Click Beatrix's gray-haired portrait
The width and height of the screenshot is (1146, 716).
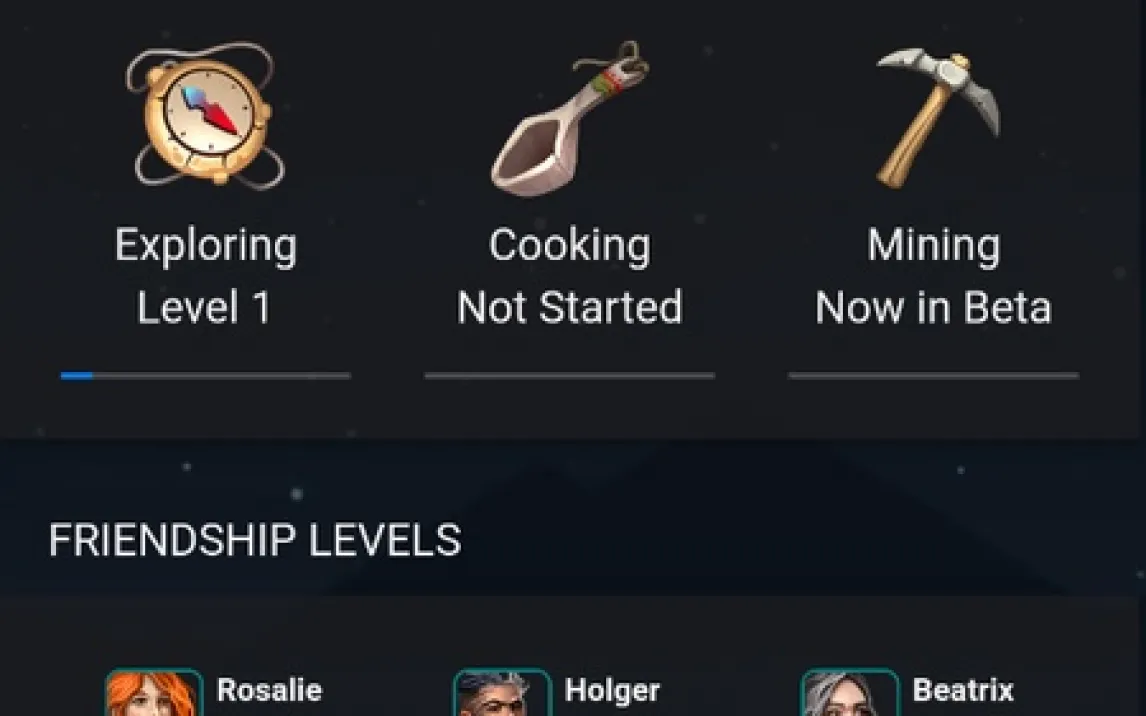(x=850, y=693)
